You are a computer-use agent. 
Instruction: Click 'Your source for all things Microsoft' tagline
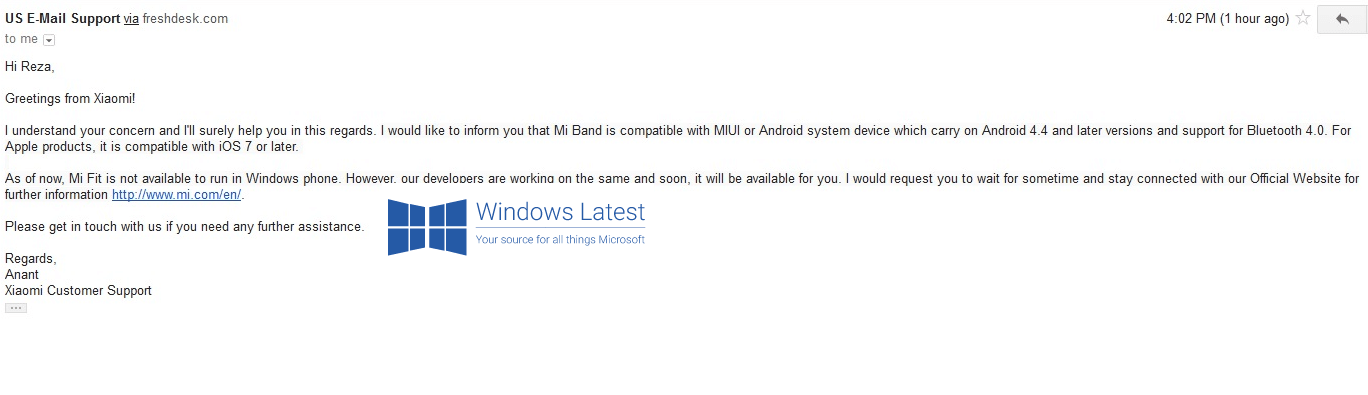click(x=560, y=240)
